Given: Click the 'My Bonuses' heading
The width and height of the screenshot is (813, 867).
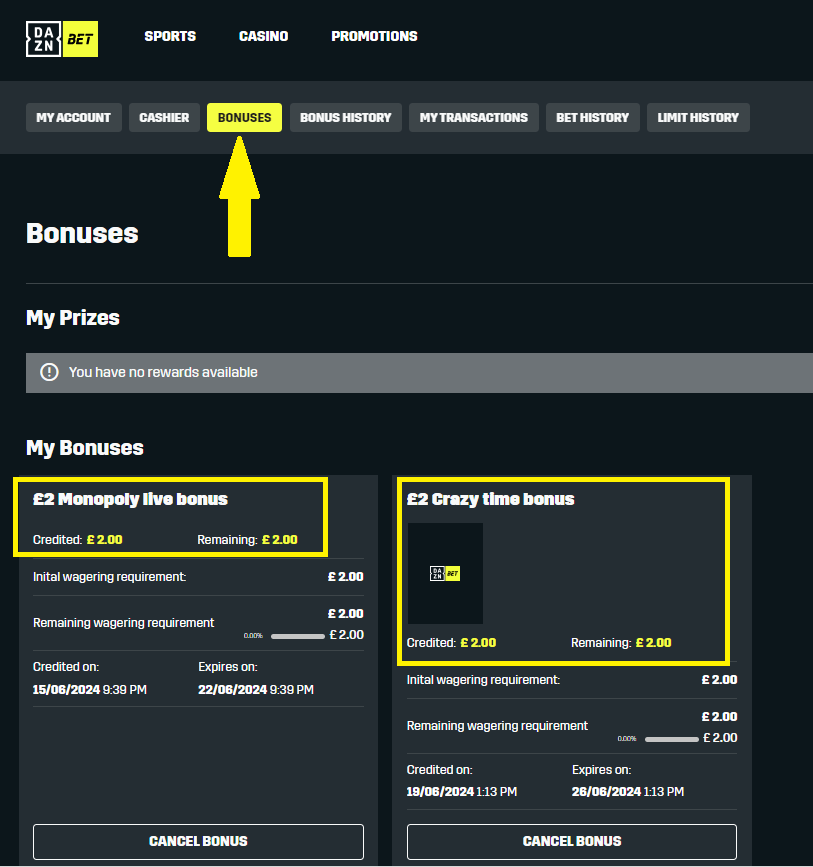Looking at the screenshot, I should click(85, 448).
